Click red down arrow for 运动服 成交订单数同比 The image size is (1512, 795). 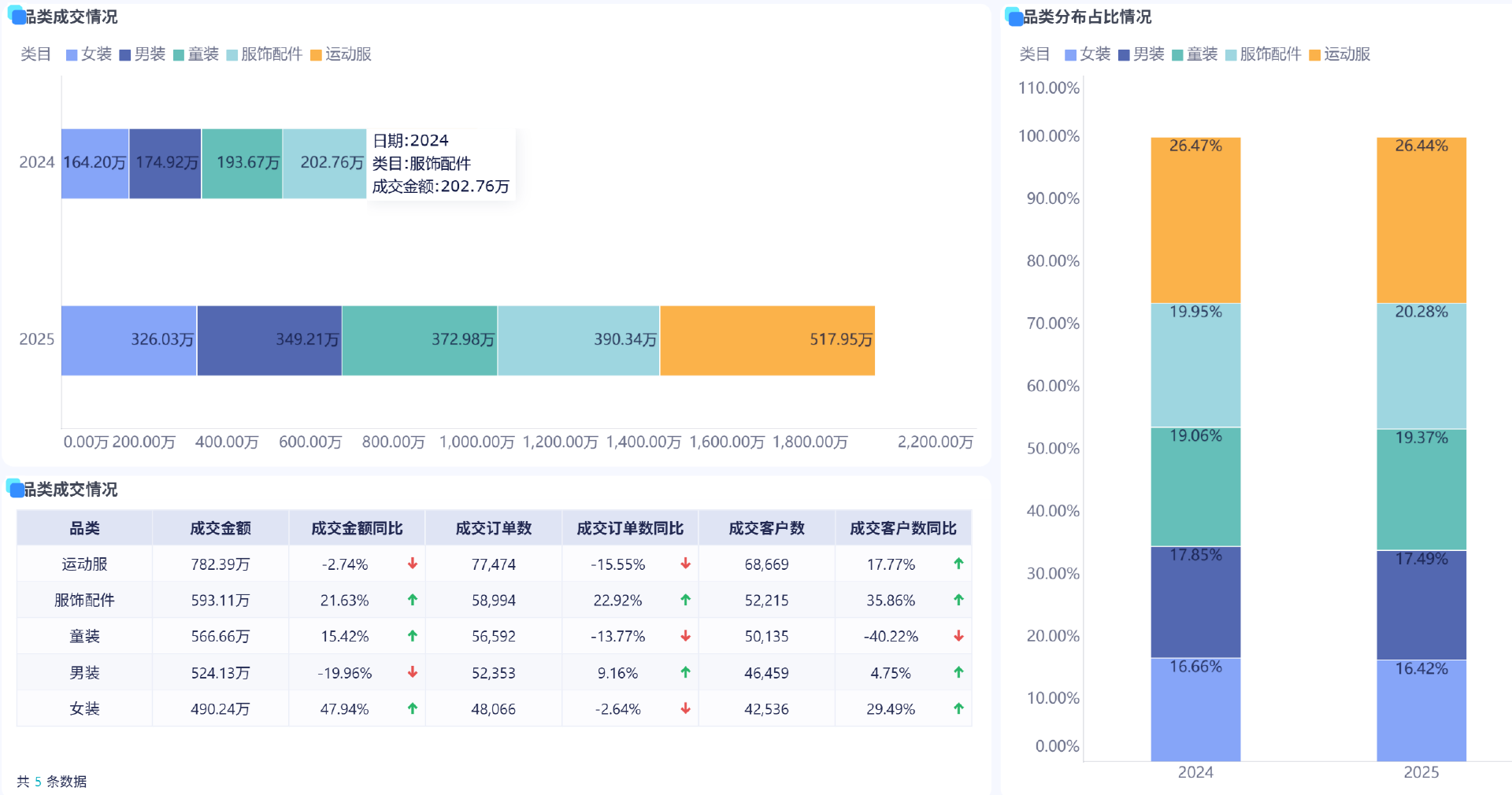tap(686, 564)
